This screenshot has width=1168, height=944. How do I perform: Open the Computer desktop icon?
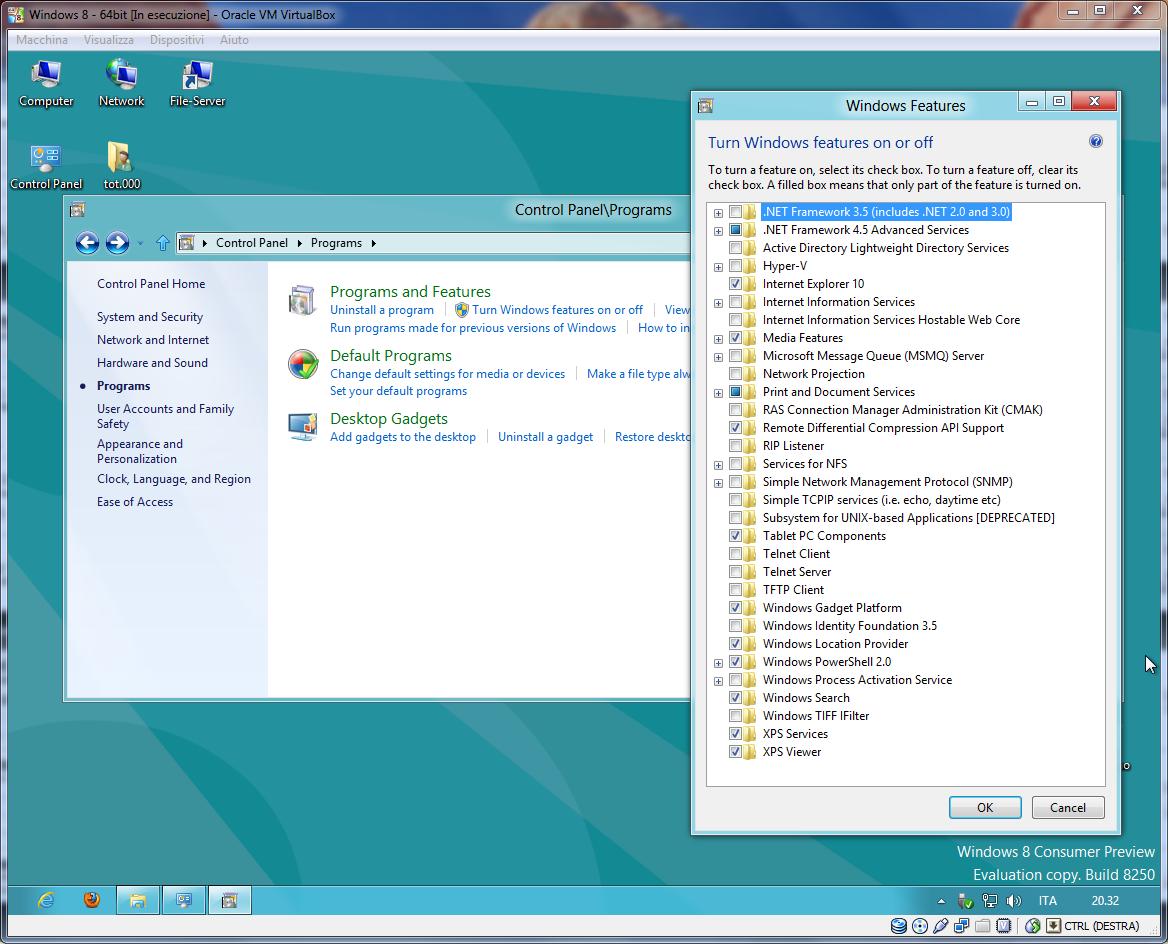pyautogui.click(x=46, y=83)
